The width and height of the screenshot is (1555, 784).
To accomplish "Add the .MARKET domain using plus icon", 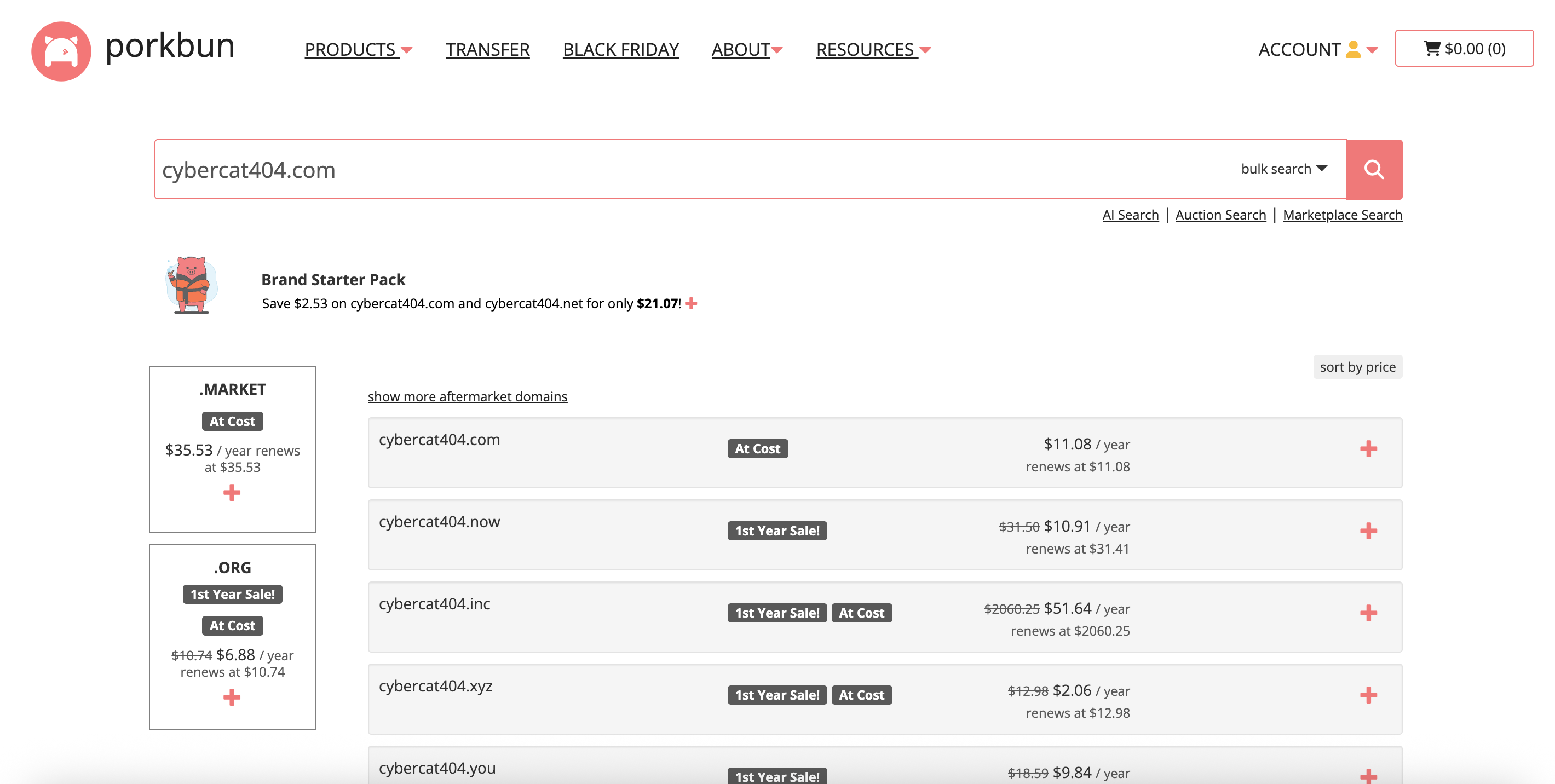I will tap(232, 493).
